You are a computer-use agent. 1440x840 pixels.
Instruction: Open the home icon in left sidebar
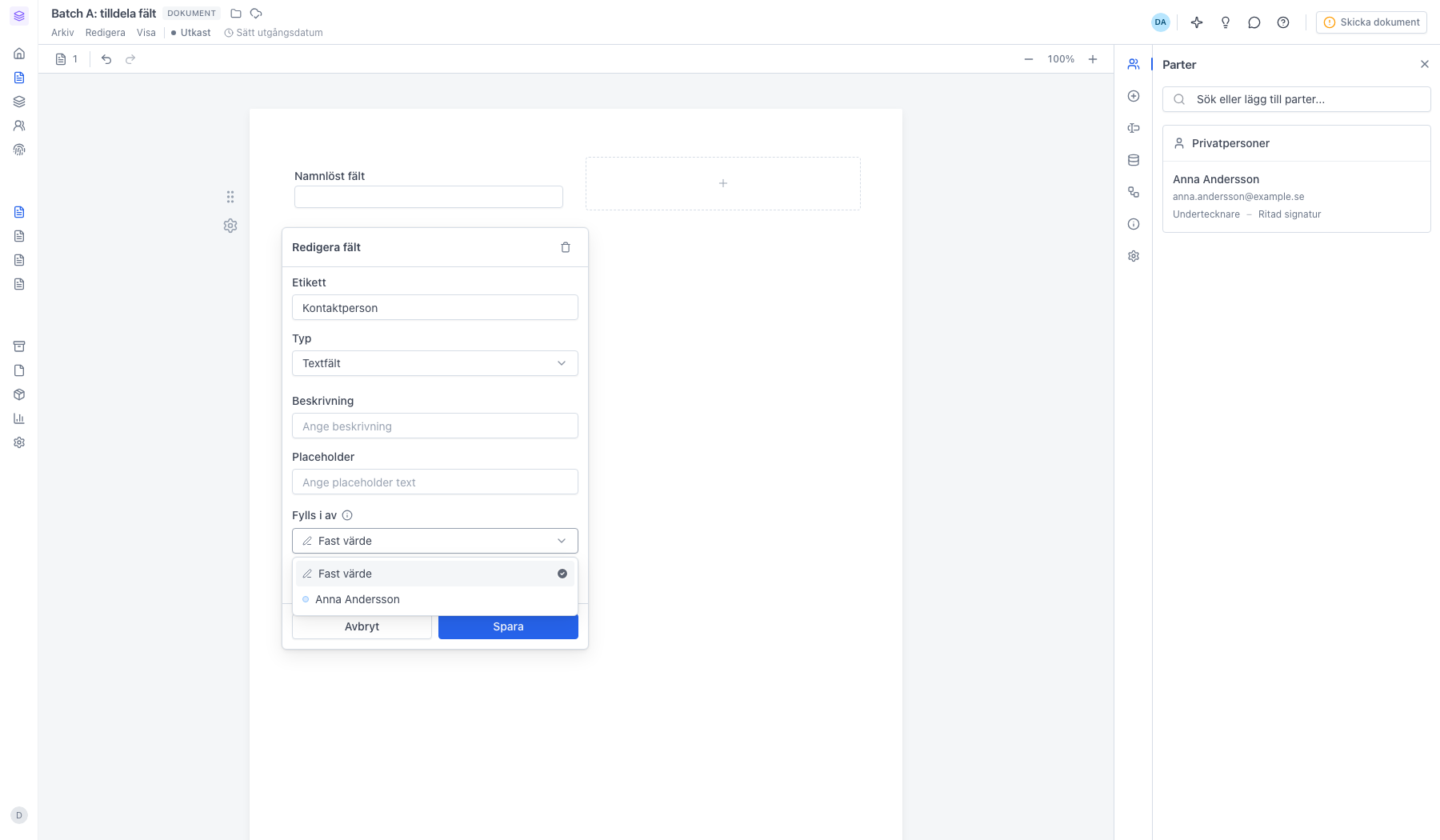(19, 54)
